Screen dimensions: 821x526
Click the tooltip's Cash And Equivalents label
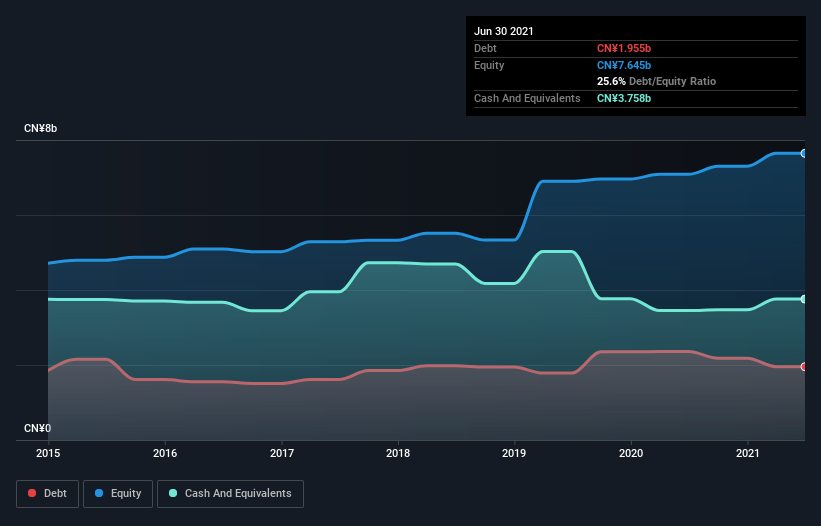(527, 98)
